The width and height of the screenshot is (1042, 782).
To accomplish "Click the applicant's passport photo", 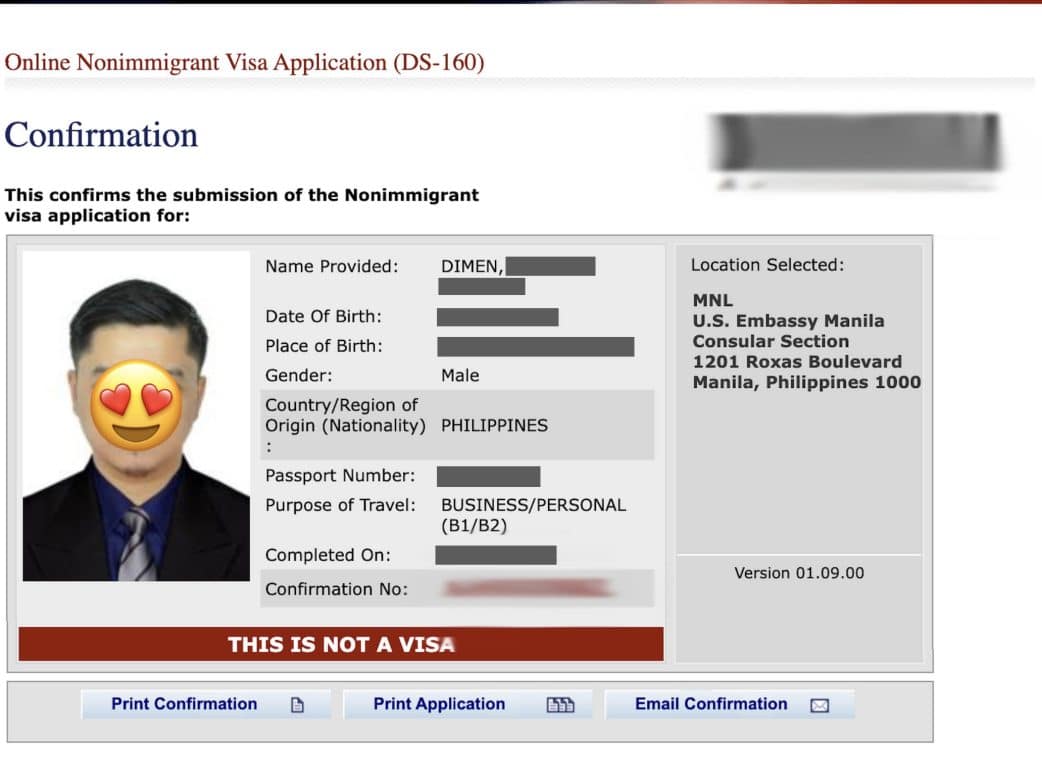I will tap(136, 500).
